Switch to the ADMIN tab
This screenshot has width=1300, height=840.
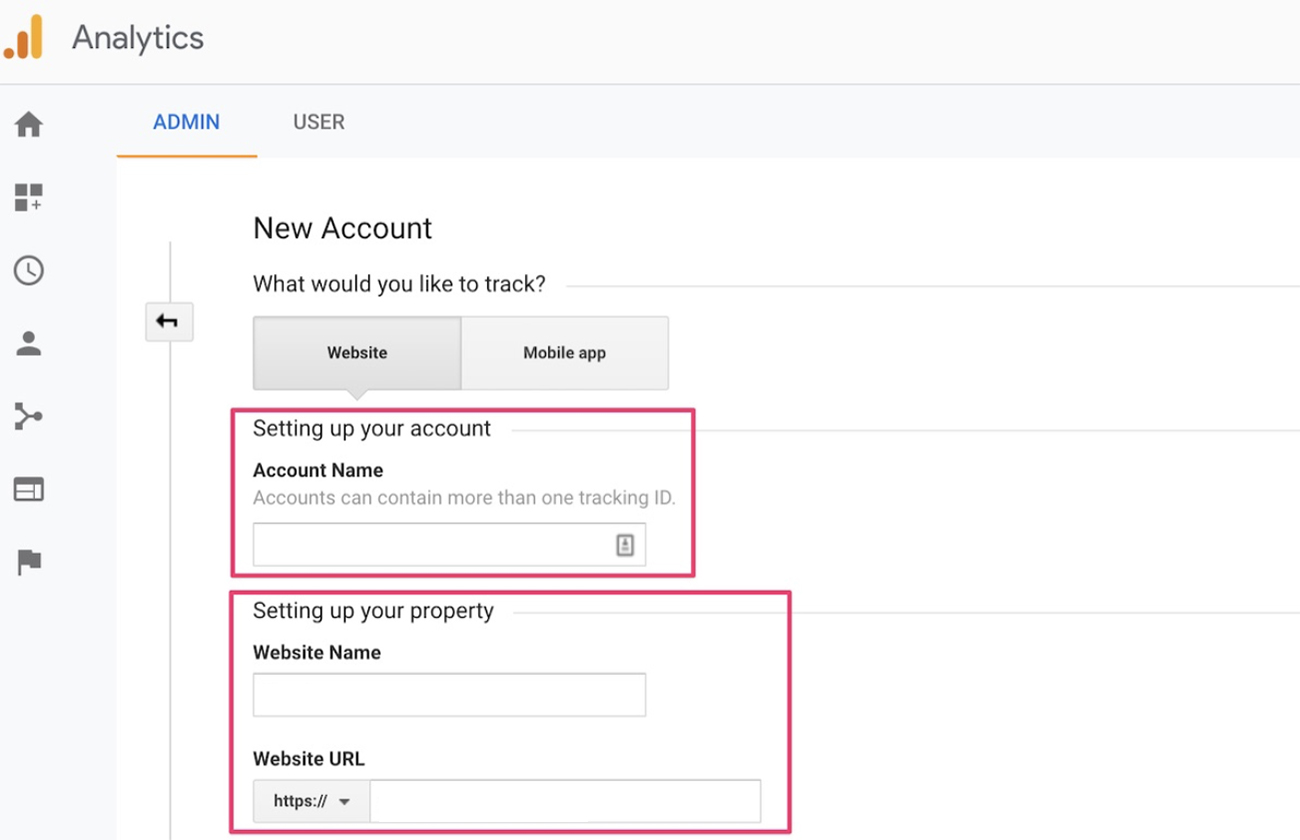186,122
